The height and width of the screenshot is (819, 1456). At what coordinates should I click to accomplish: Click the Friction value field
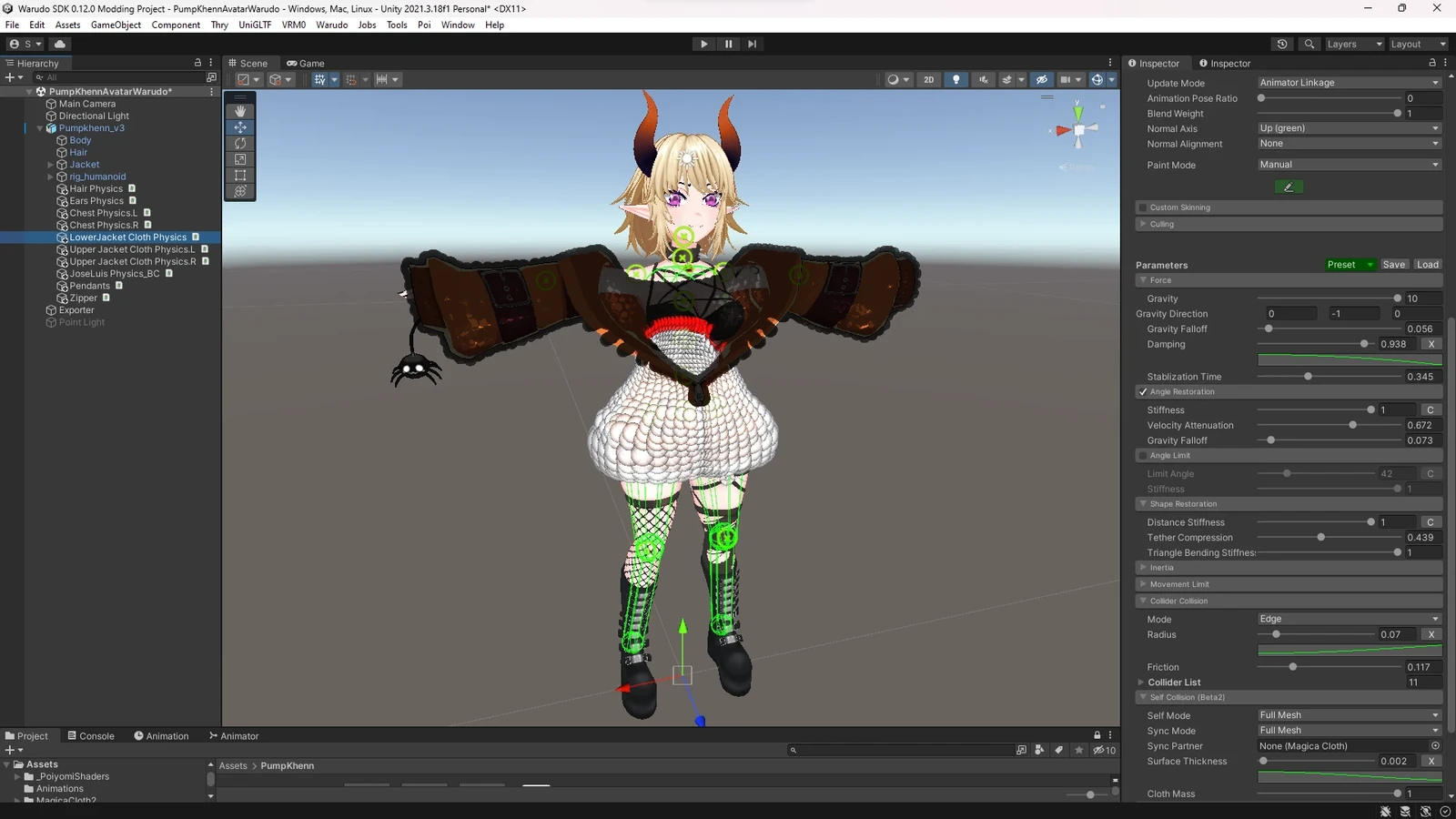pyautogui.click(x=1423, y=667)
